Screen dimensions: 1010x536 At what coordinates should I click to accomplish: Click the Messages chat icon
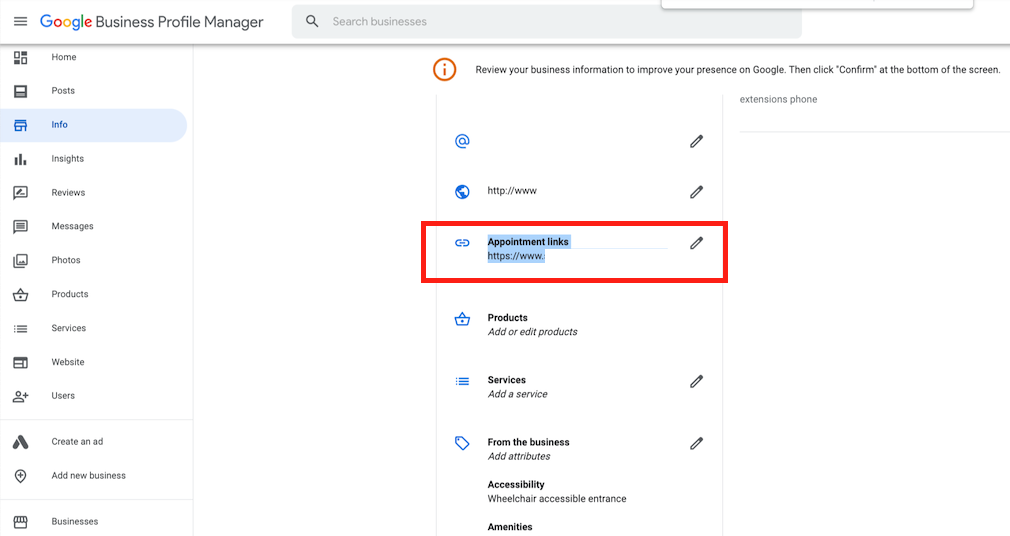pyautogui.click(x=21, y=226)
